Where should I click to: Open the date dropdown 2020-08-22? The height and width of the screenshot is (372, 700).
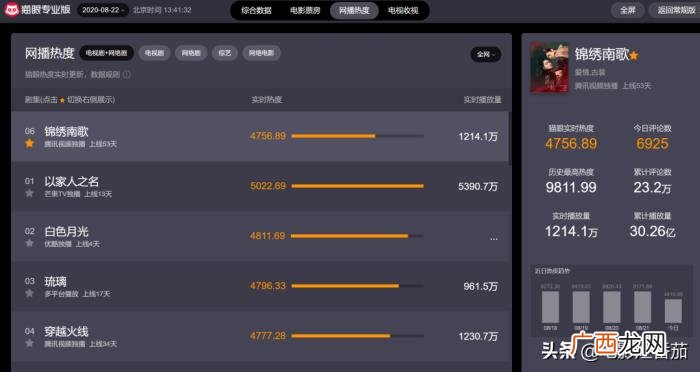tap(103, 10)
